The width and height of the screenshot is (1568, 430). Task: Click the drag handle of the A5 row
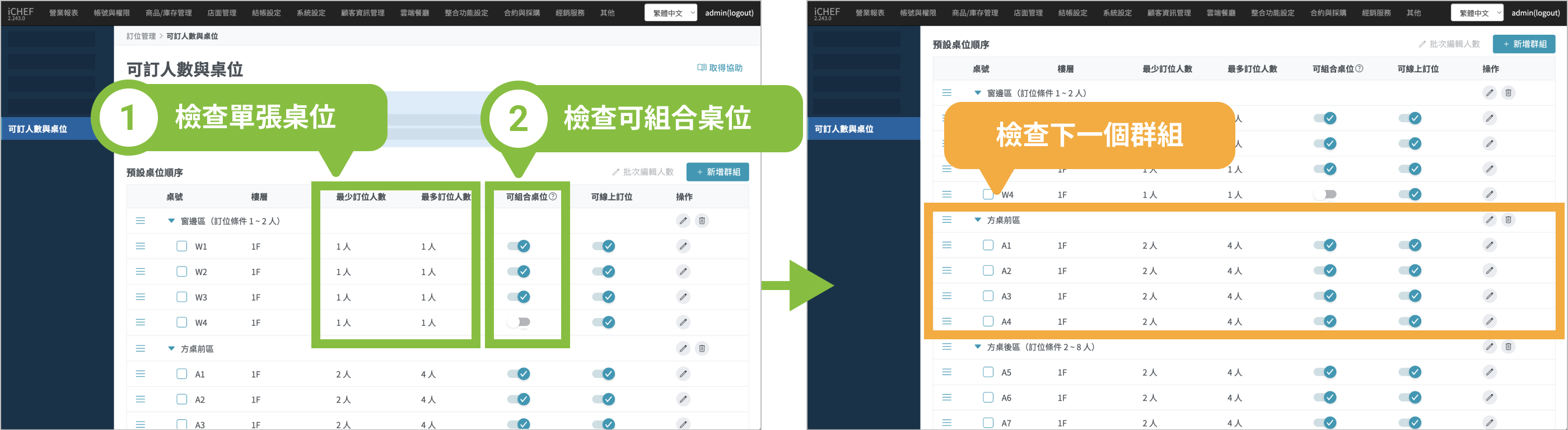[946, 372]
